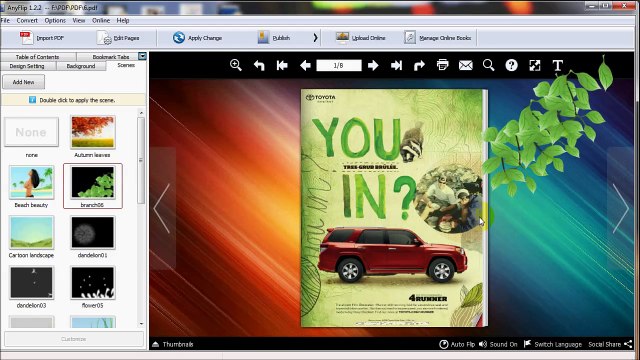Image resolution: width=640 pixels, height=360 pixels.
Task: Click the help question mark icon
Action: pyautogui.click(x=511, y=65)
